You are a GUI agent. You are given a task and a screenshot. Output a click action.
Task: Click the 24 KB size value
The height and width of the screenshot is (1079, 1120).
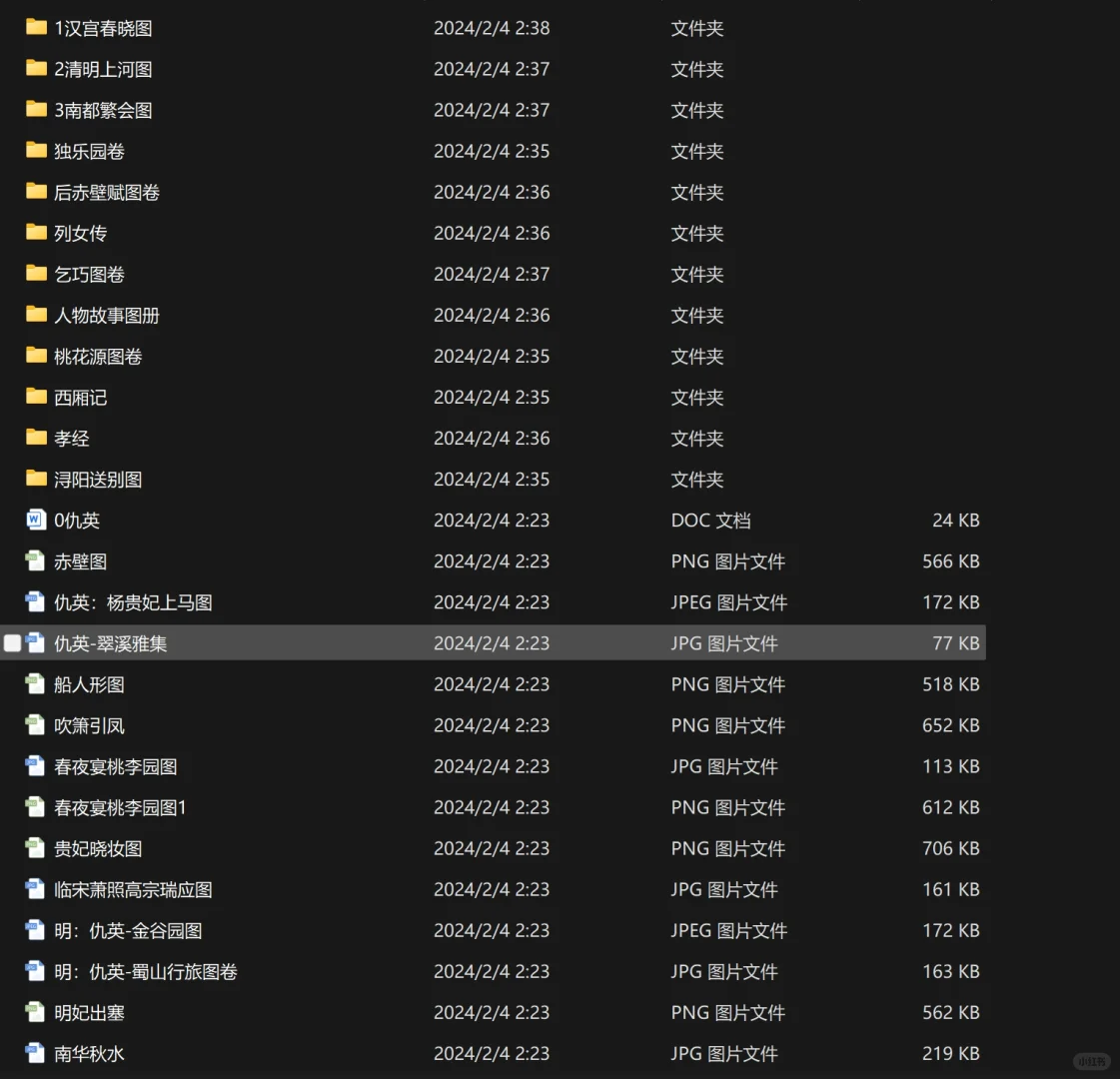(956, 521)
